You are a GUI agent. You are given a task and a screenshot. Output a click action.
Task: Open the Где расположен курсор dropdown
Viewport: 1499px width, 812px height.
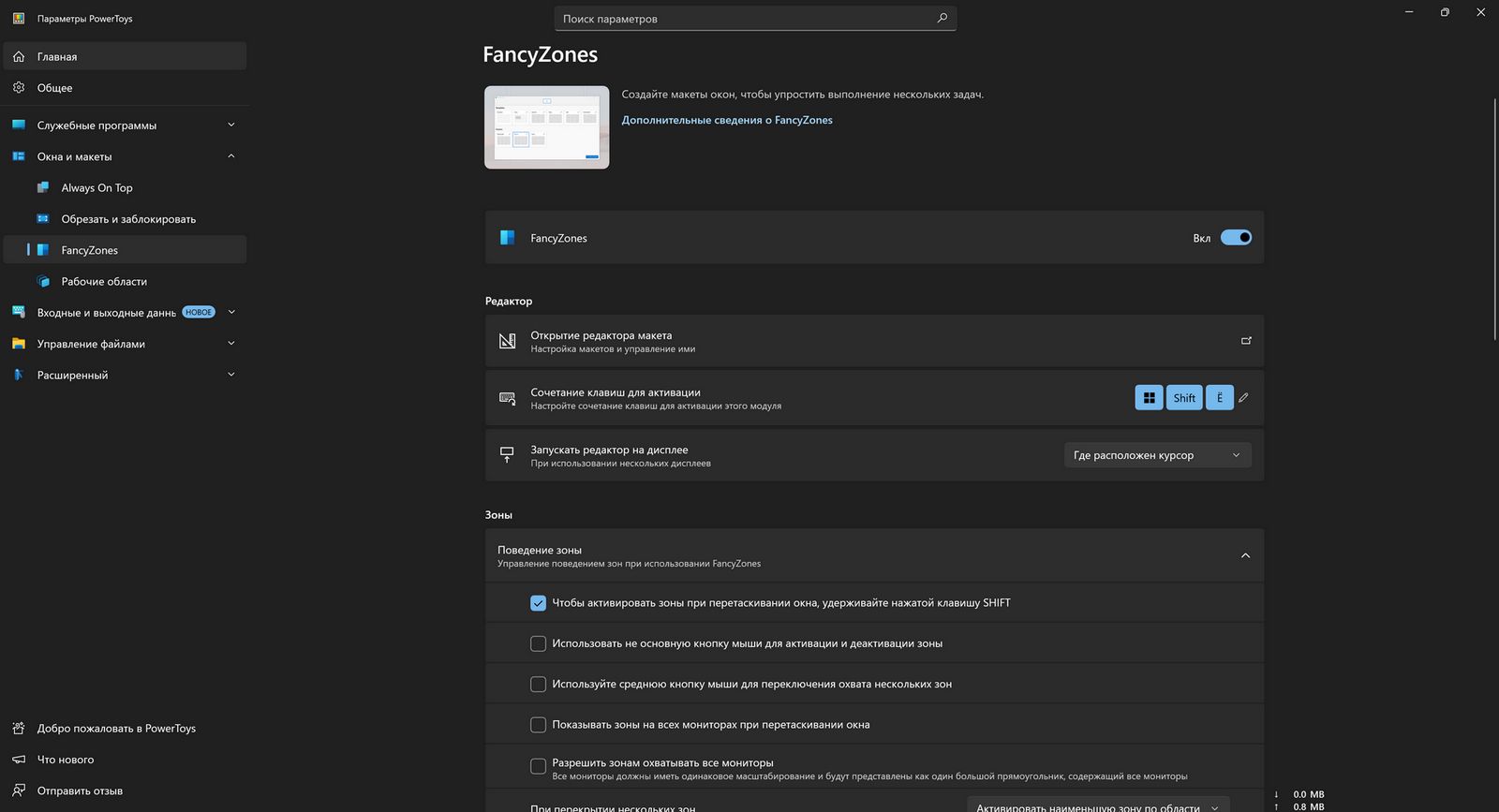1157,455
